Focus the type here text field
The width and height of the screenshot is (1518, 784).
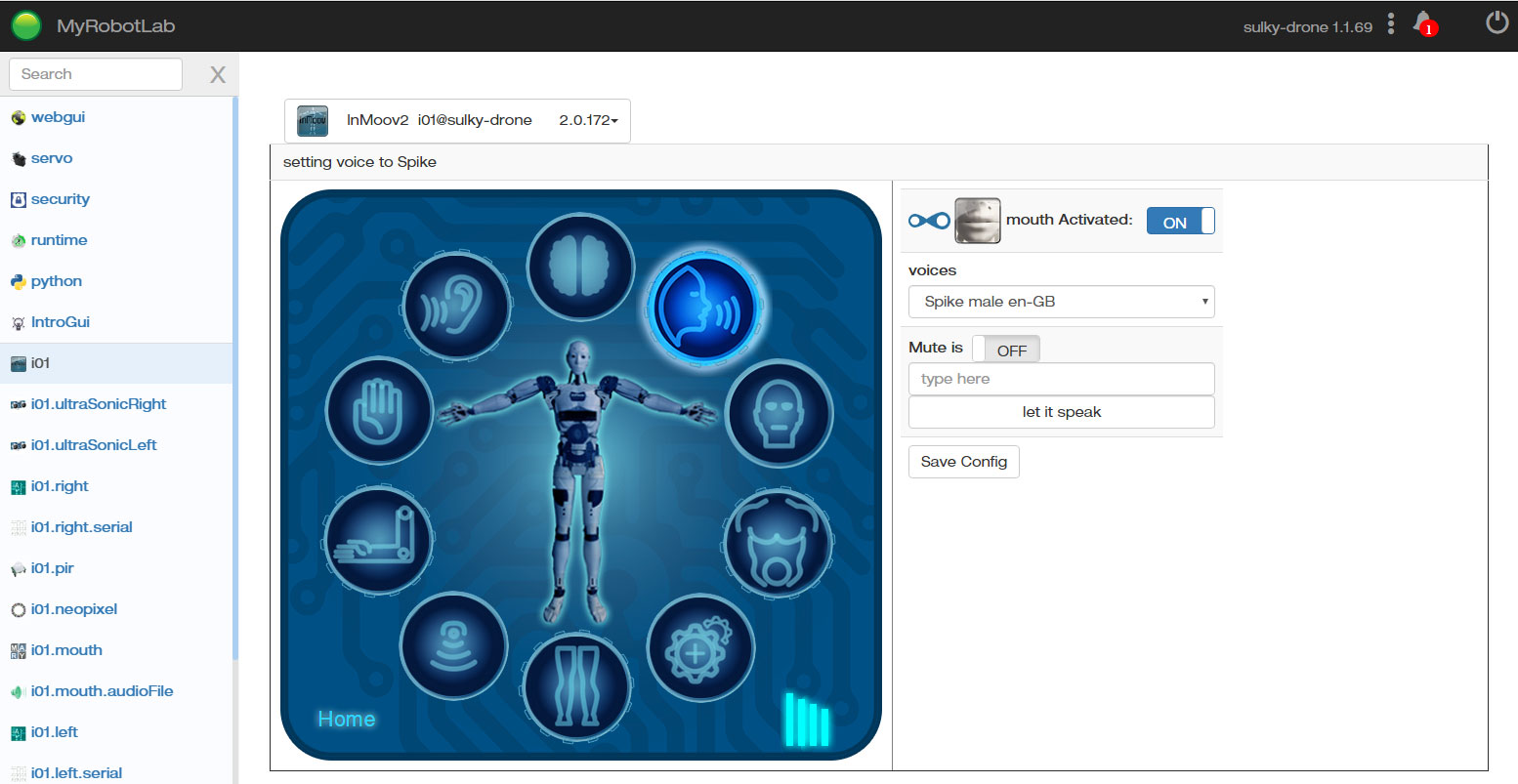click(x=1062, y=379)
